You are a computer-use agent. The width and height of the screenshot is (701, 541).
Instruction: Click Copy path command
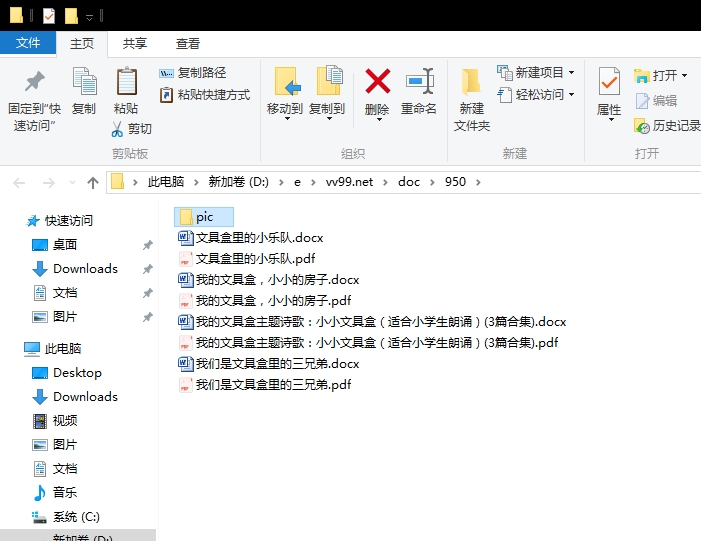pyautogui.click(x=192, y=72)
